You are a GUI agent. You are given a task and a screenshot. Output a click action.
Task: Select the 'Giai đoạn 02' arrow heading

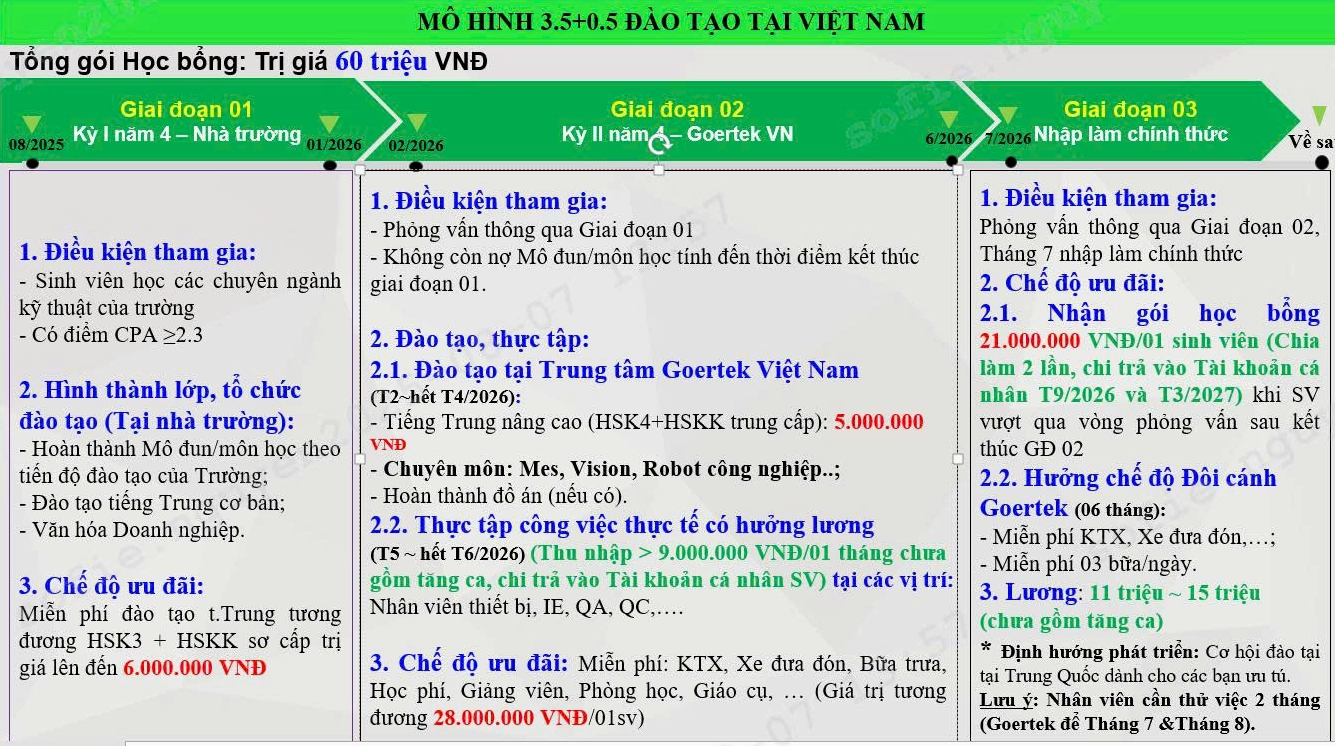pos(677,110)
